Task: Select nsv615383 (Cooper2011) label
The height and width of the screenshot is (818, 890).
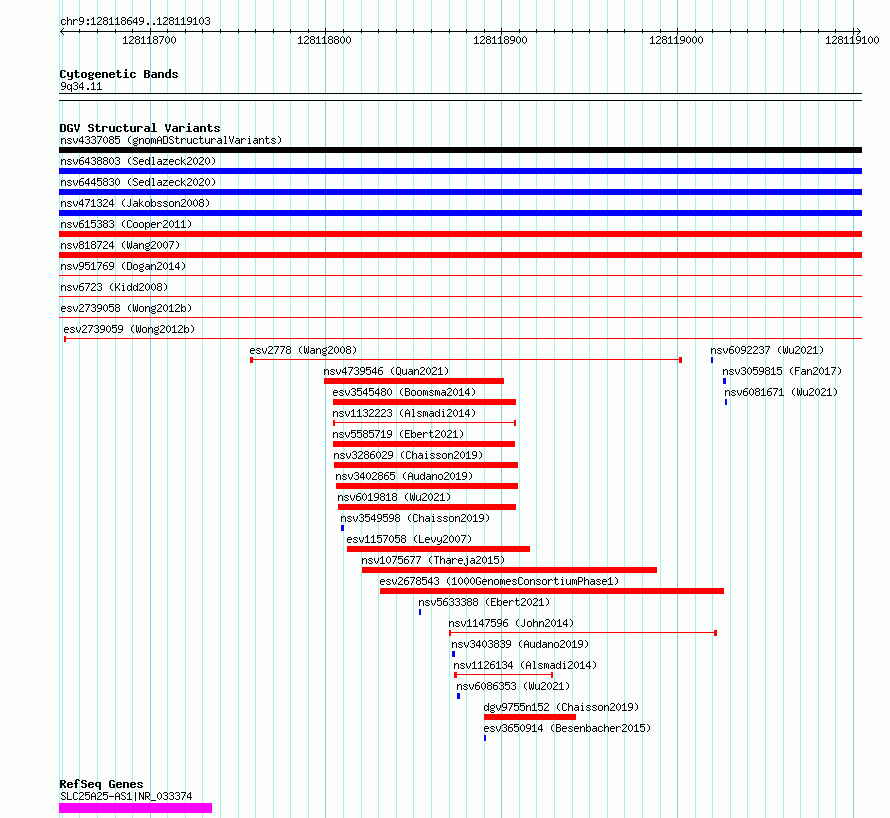Action: pyautogui.click(x=126, y=224)
